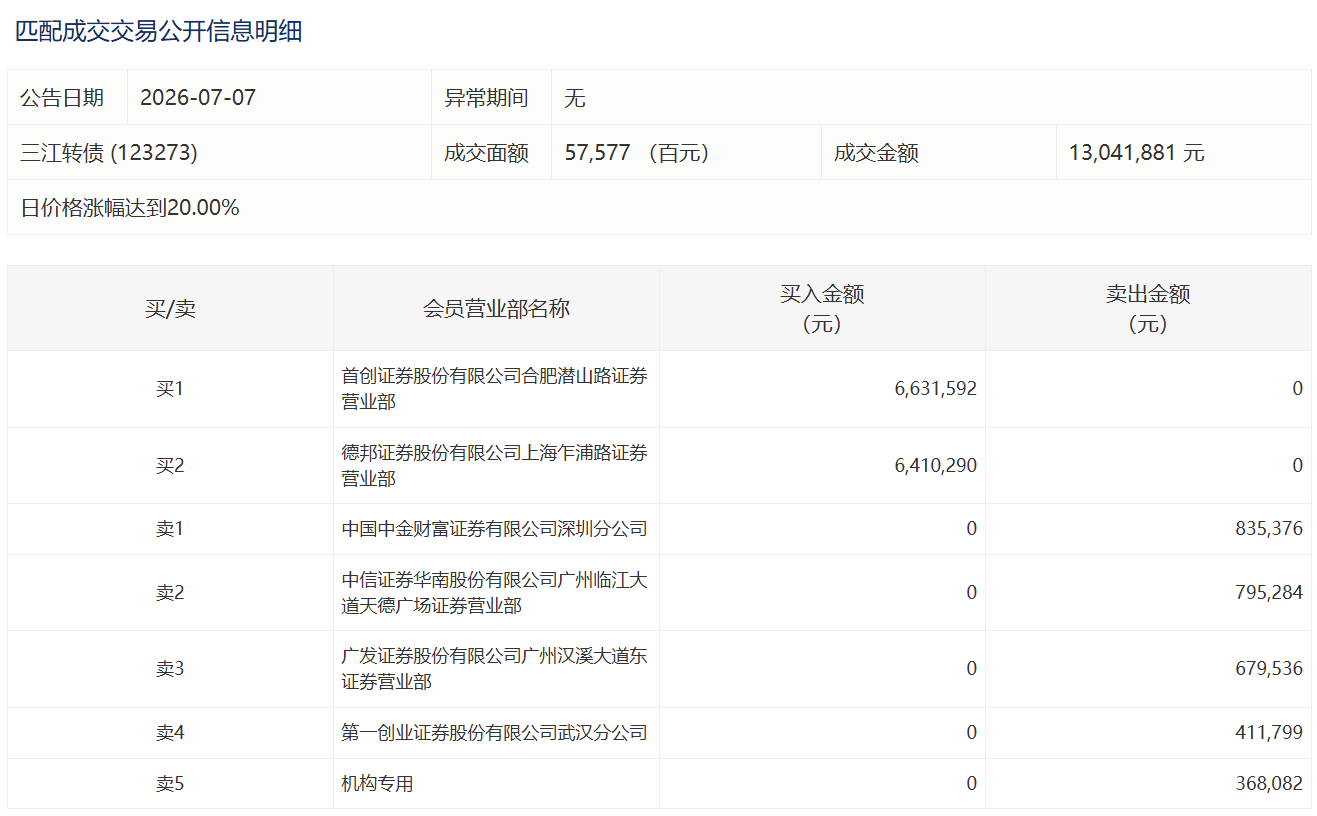The image size is (1317, 816).
Task: Click the 会员营业部名称 column header
Action: tap(496, 308)
